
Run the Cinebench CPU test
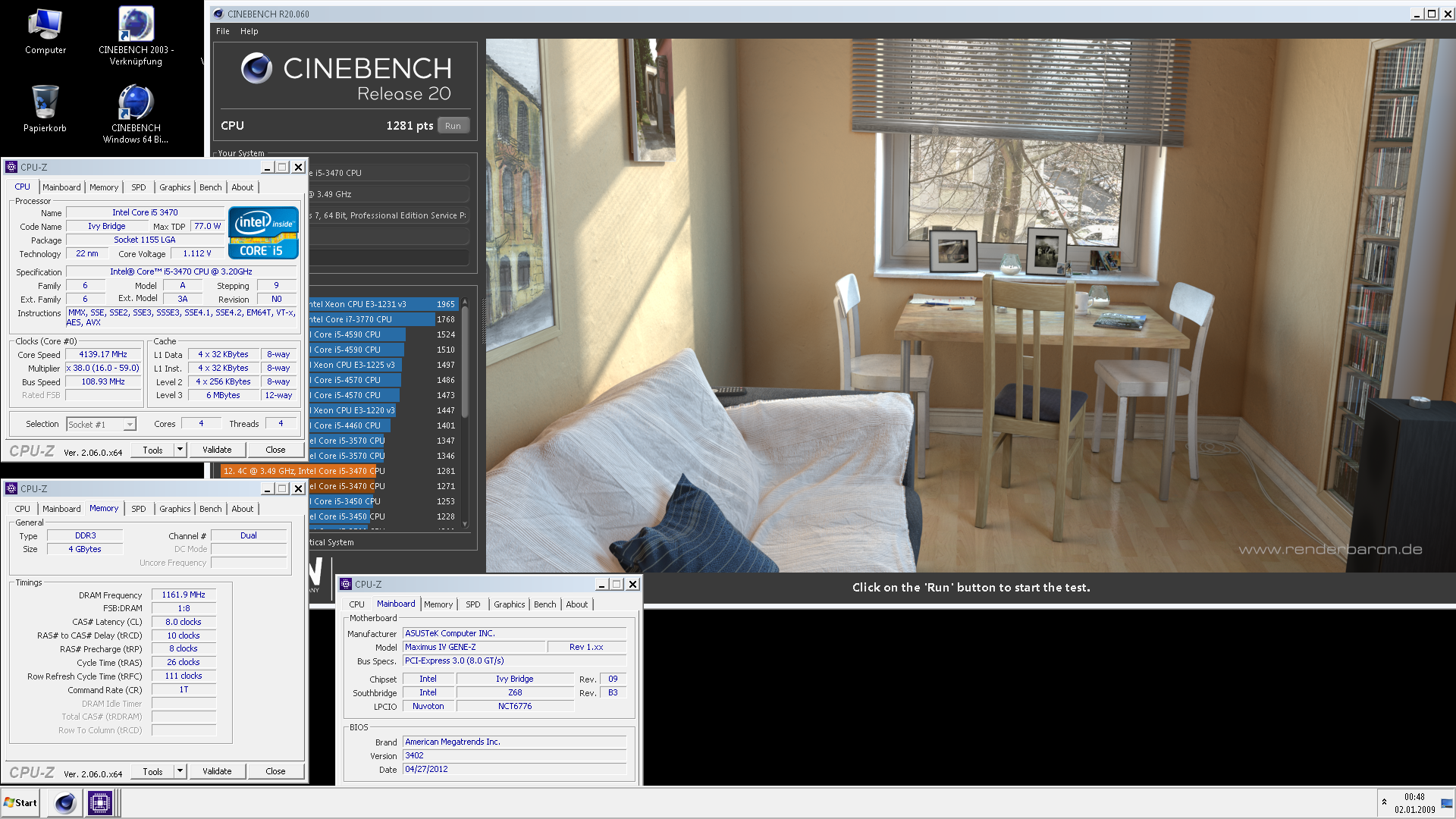pos(453,126)
